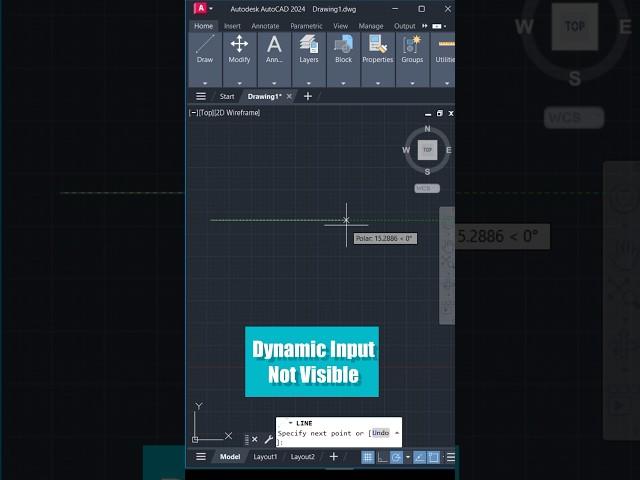Restore the drawing viewport window
Screen dimensions: 640x480
[x=440, y=113]
